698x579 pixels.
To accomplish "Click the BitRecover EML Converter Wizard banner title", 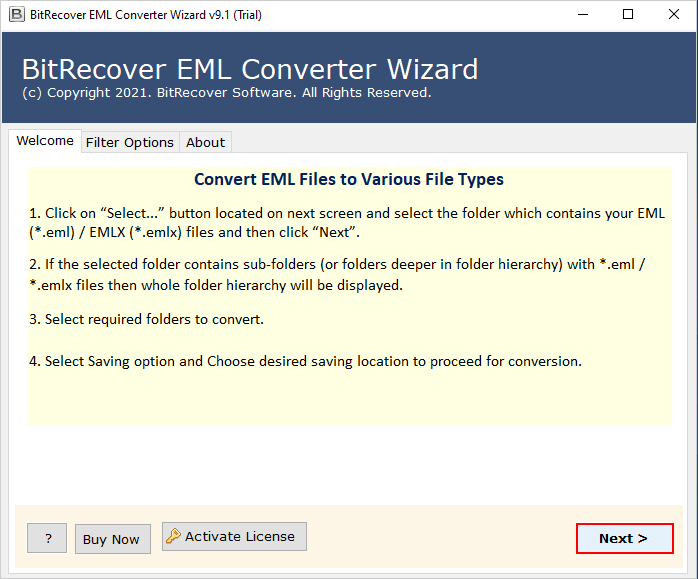I will tap(250, 69).
